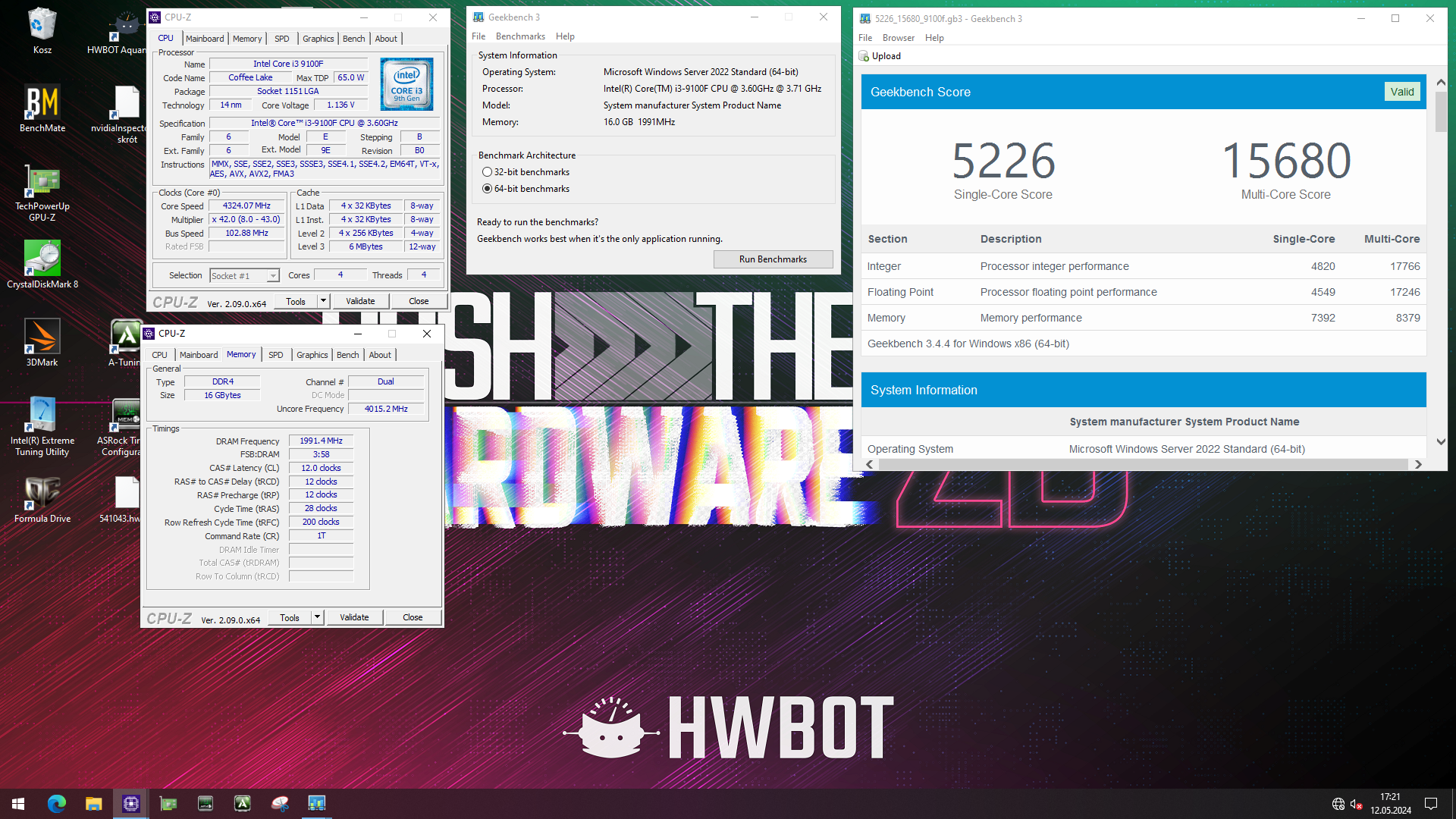Open the A-Tuning taskbar icon
The height and width of the screenshot is (819, 1456).
(x=242, y=804)
